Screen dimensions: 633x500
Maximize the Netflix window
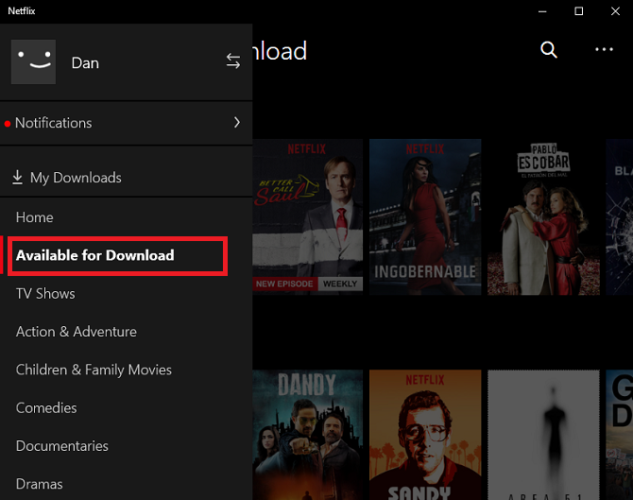coord(579,11)
